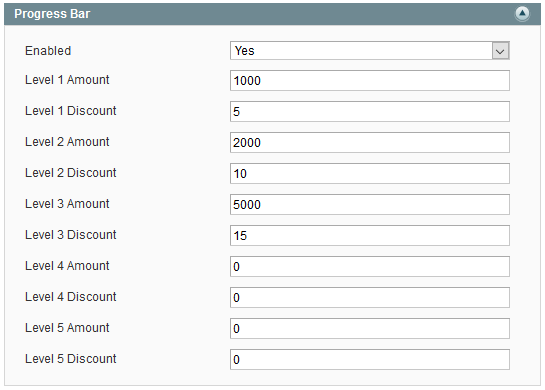The width and height of the screenshot is (545, 390).
Task: Click the Level 2 Amount label
Action: 67,142
